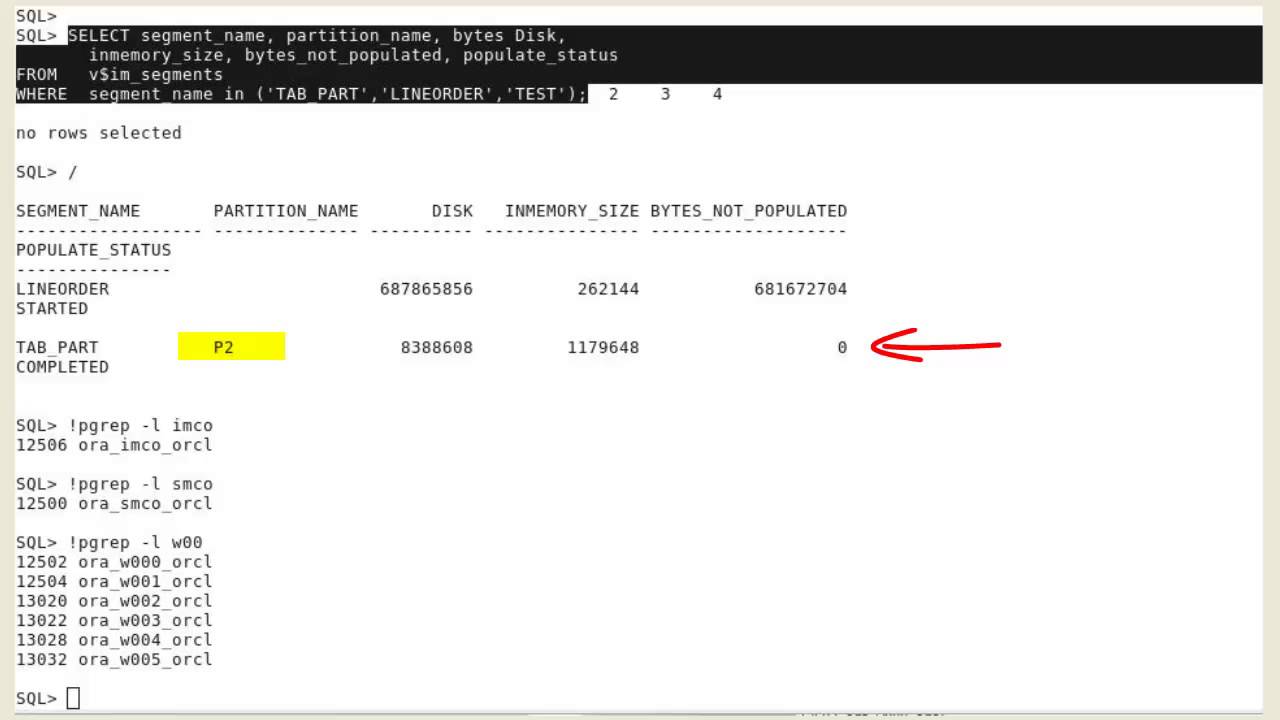Select disk value 687865856

[x=426, y=289]
